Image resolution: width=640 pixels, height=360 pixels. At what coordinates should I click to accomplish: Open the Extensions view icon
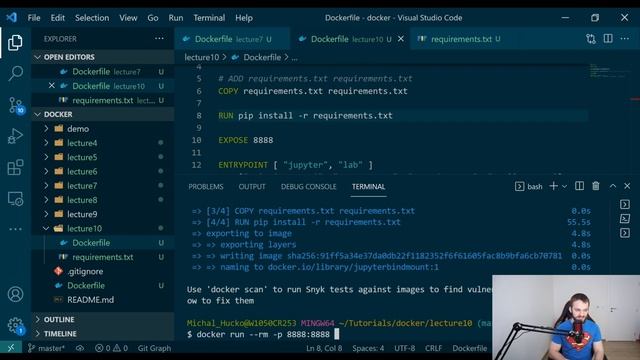(x=15, y=167)
